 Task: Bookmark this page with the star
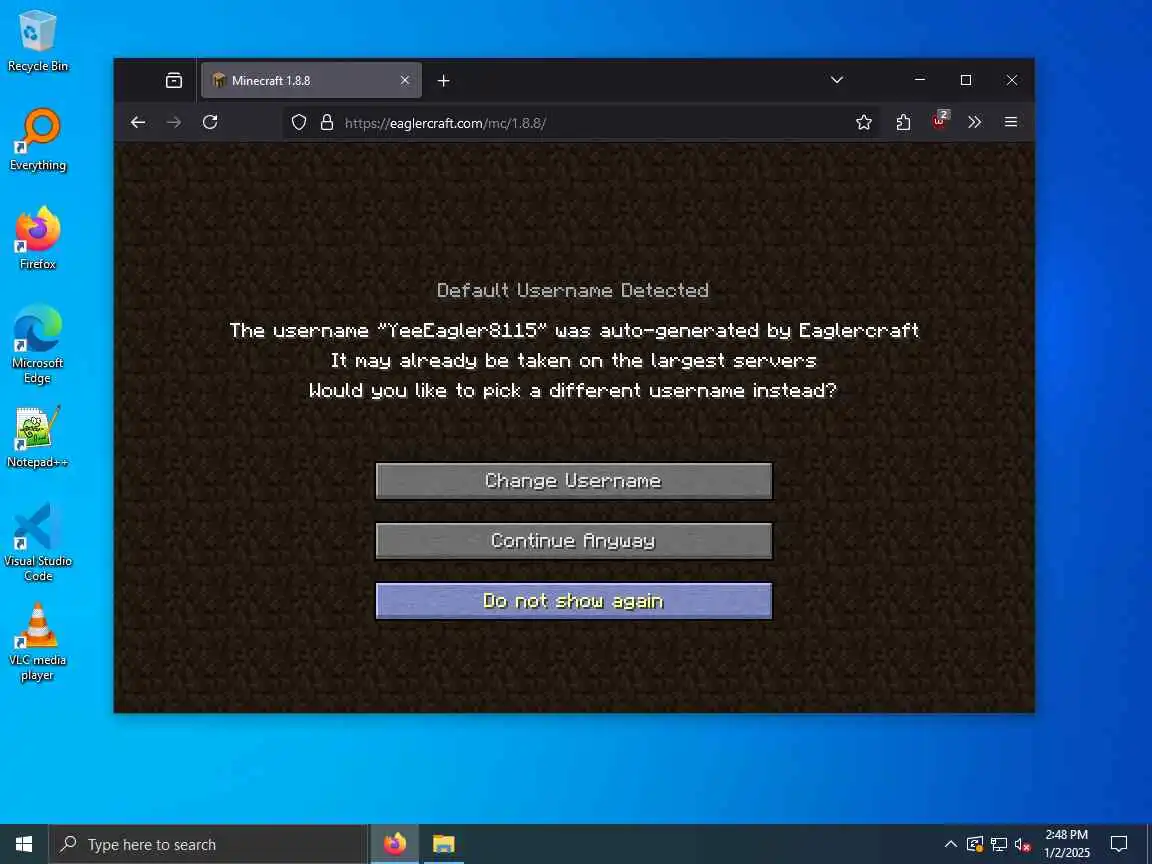[x=864, y=123]
